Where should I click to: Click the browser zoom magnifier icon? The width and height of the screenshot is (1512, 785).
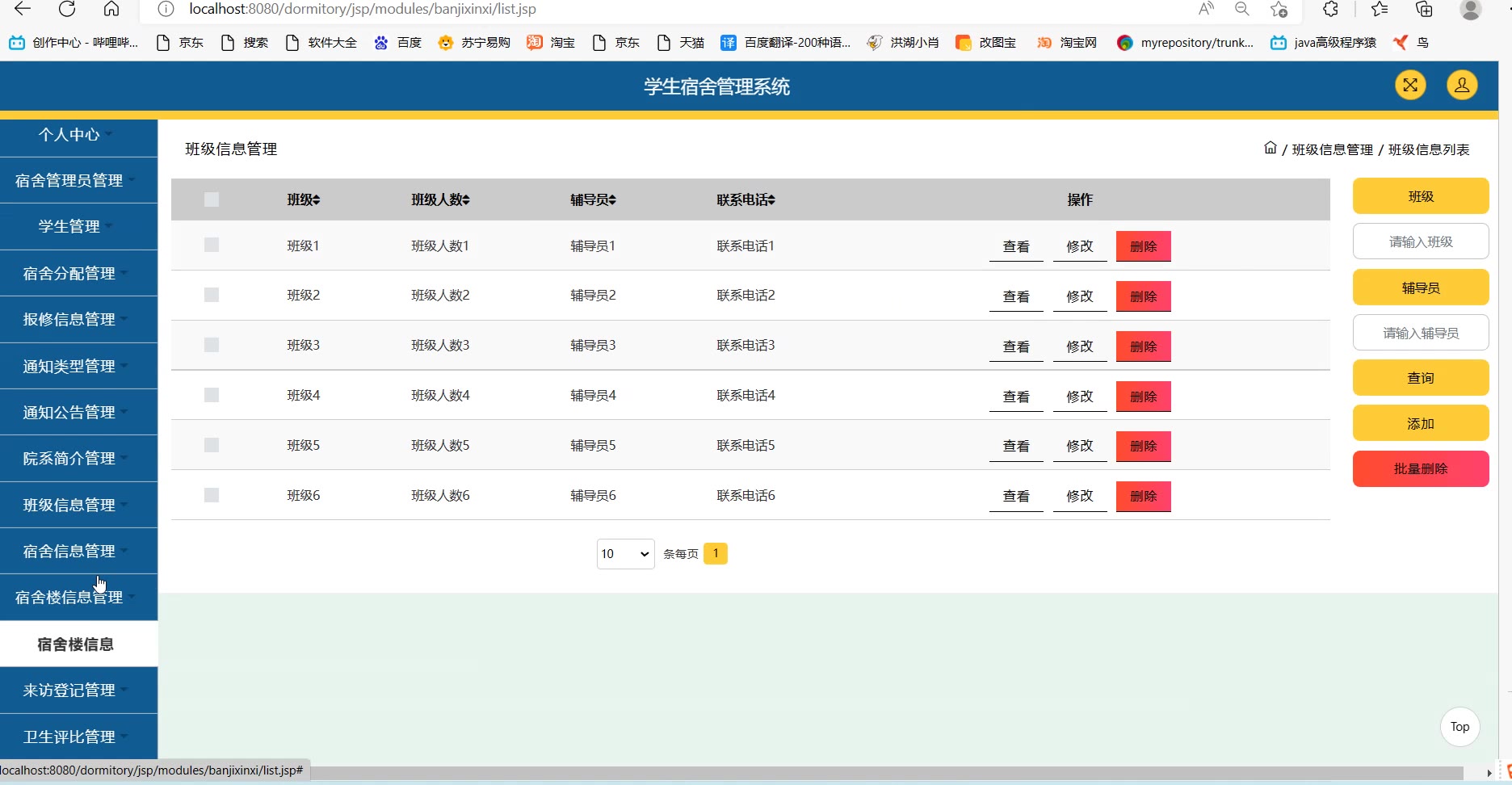[1241, 10]
